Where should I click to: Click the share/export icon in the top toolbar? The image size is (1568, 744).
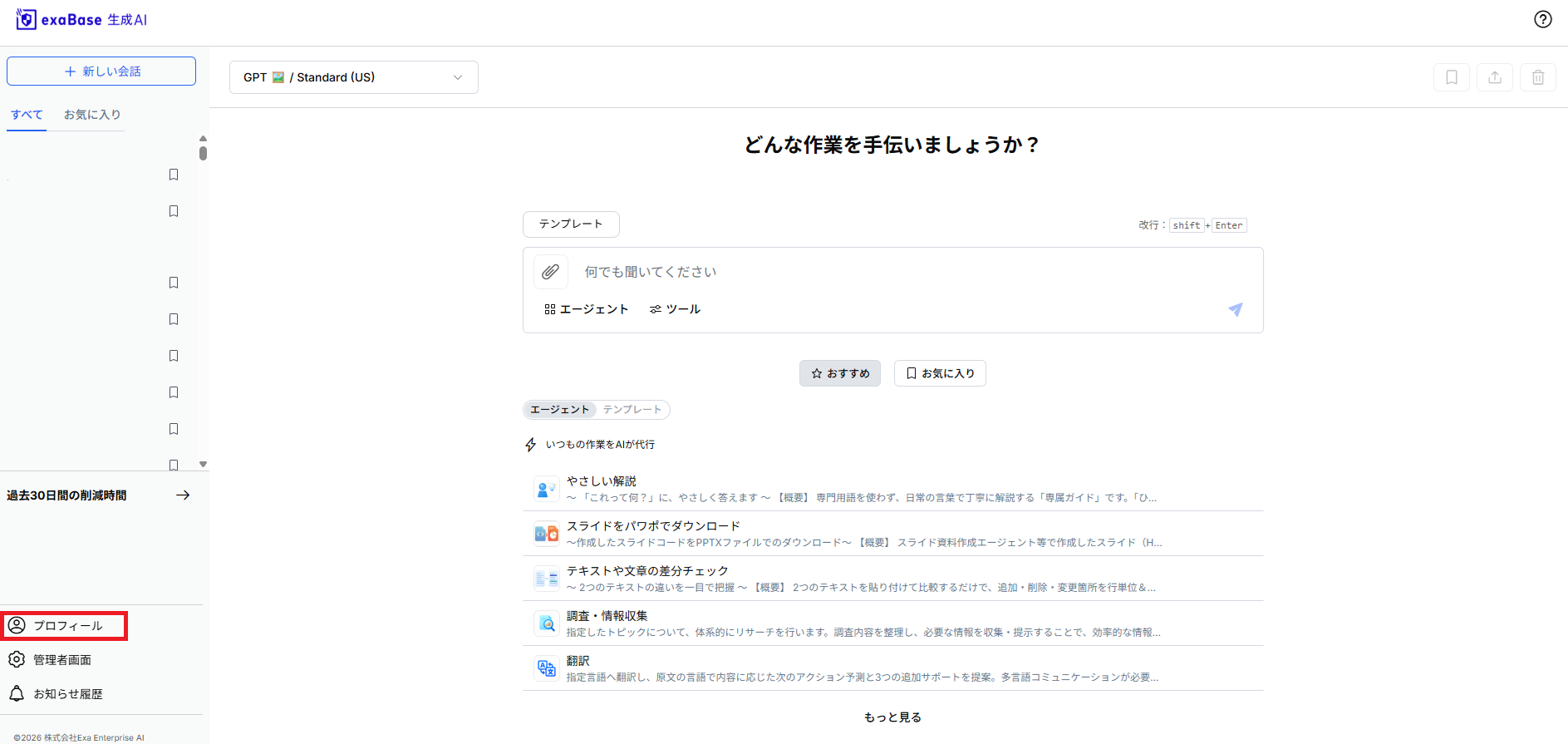1495,77
